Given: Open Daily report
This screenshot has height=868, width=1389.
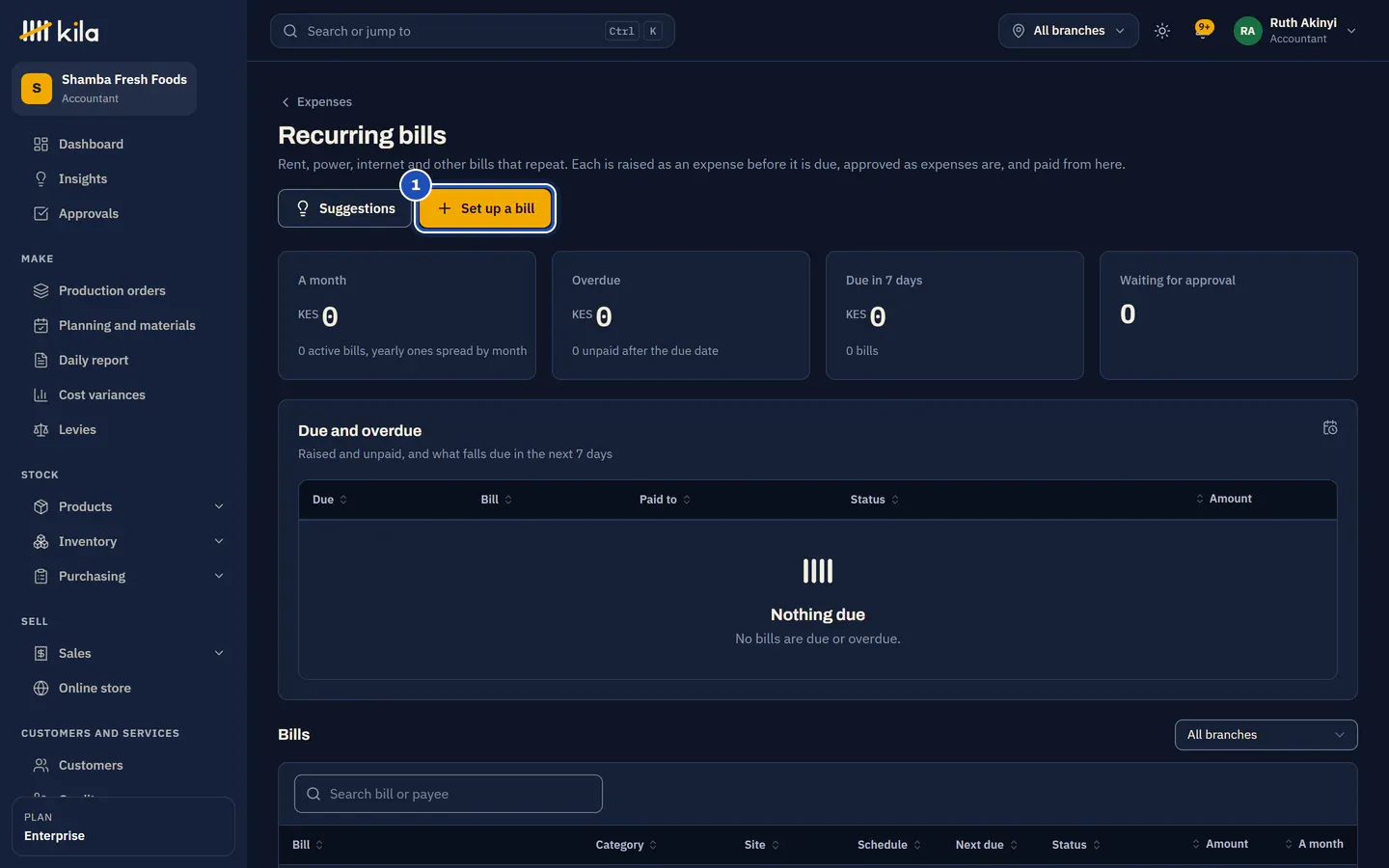Looking at the screenshot, I should pos(123,360).
